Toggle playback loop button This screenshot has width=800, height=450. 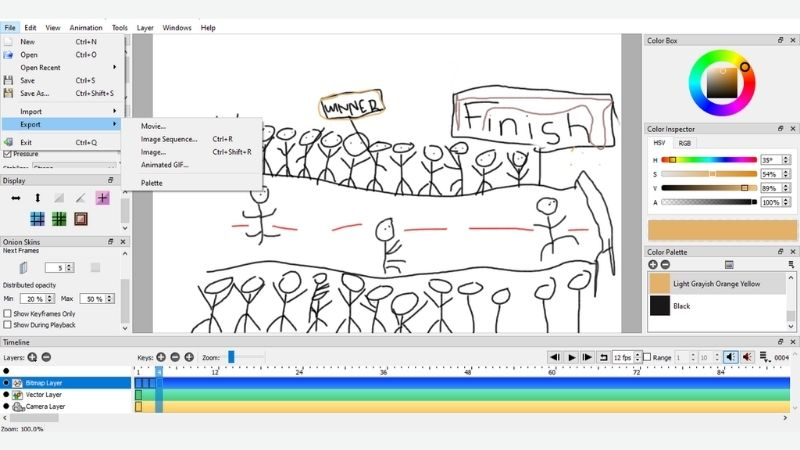(604, 357)
